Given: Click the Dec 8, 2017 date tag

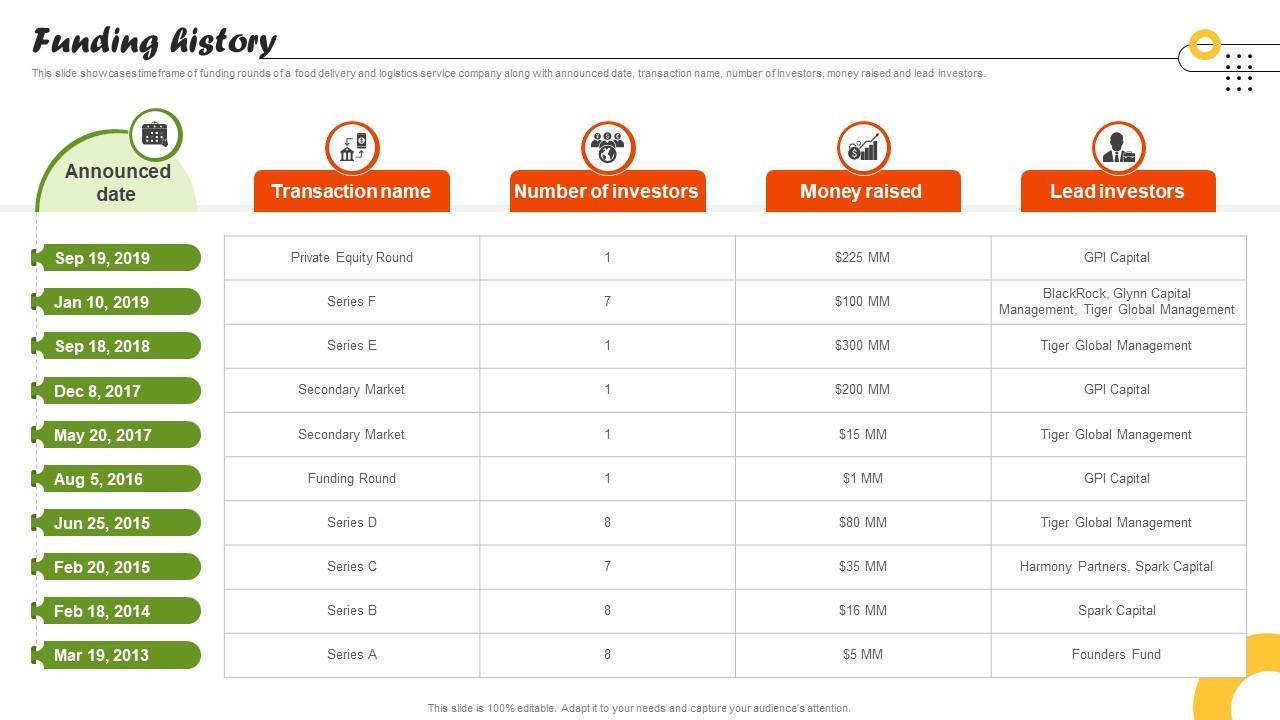Looking at the screenshot, I should [x=116, y=391].
